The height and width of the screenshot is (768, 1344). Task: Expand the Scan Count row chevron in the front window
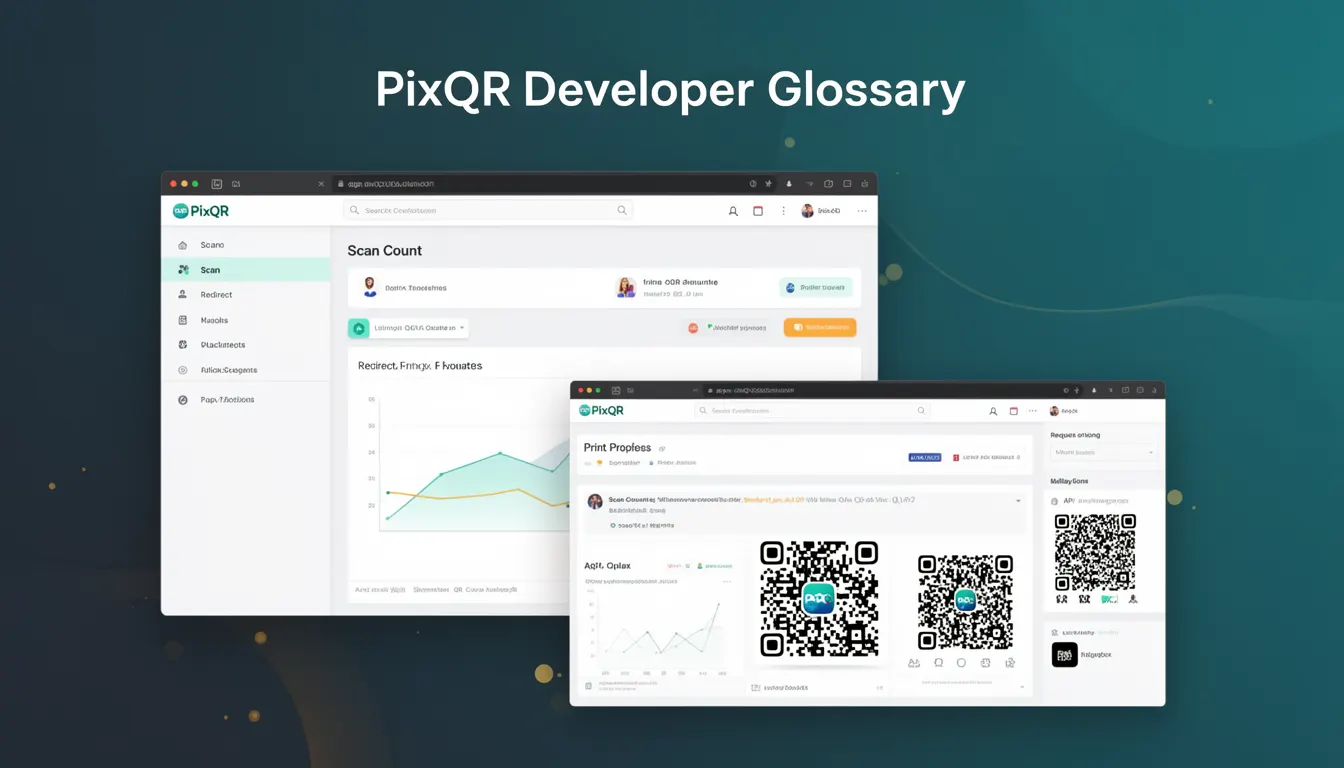[1018, 500]
